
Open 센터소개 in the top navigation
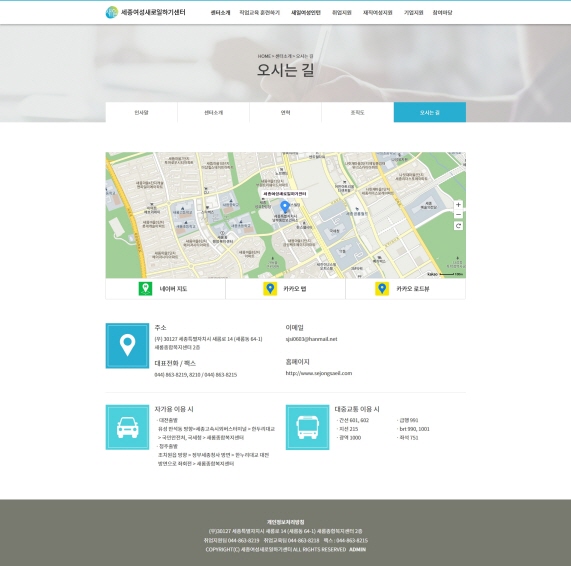tap(220, 13)
